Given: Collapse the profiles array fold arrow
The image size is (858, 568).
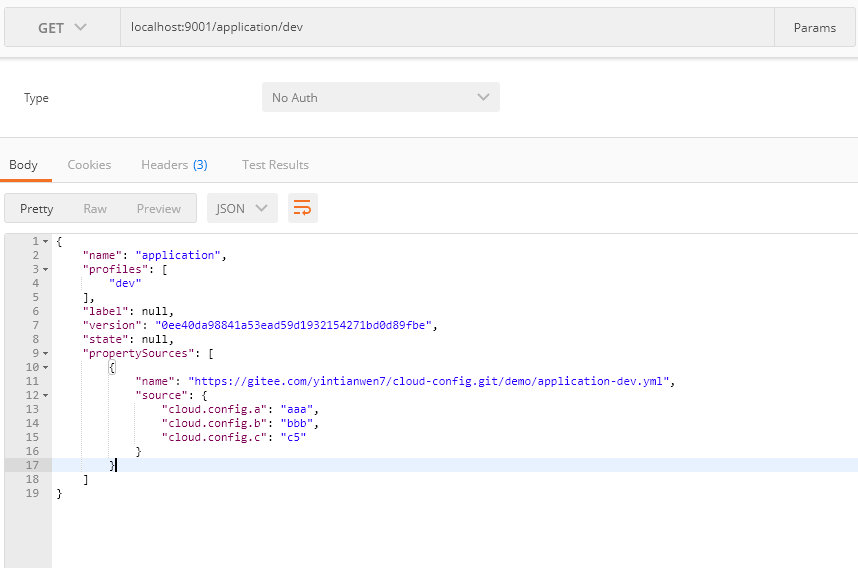Looking at the screenshot, I should coord(45,270).
